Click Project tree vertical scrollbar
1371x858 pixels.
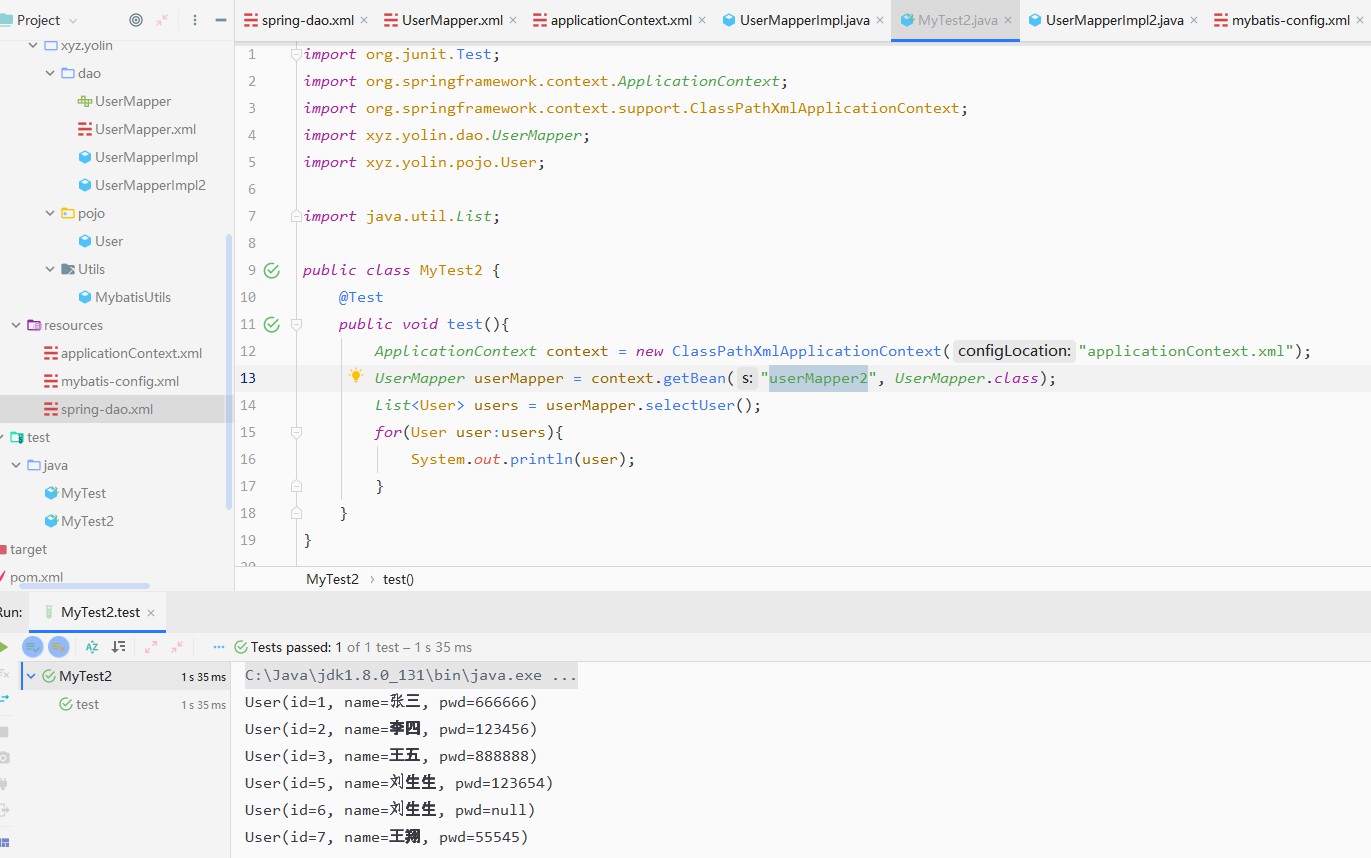pyautogui.click(x=228, y=372)
